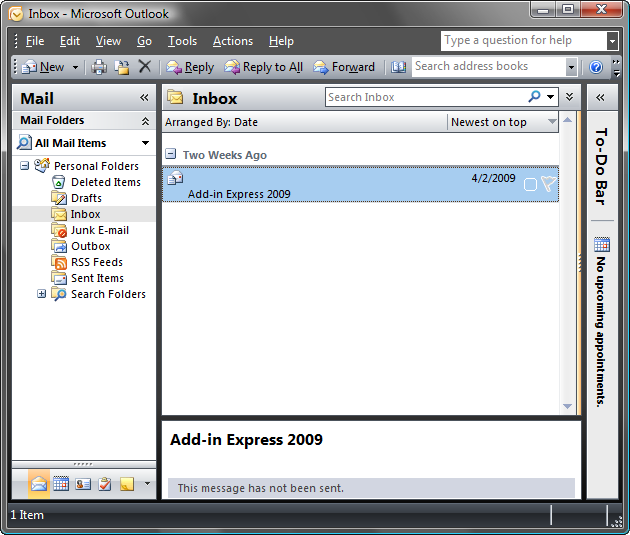This screenshot has height=535, width=630.
Task: Click the calendar icon in To-Do Bar
Action: (602, 244)
